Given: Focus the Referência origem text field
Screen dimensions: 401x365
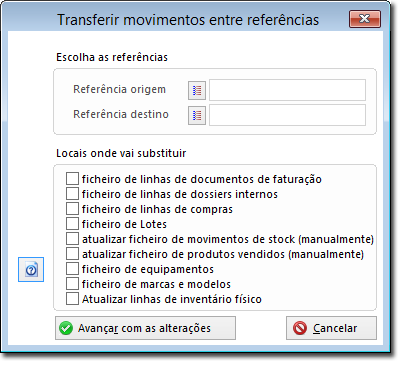Looking at the screenshot, I should click(x=287, y=90).
